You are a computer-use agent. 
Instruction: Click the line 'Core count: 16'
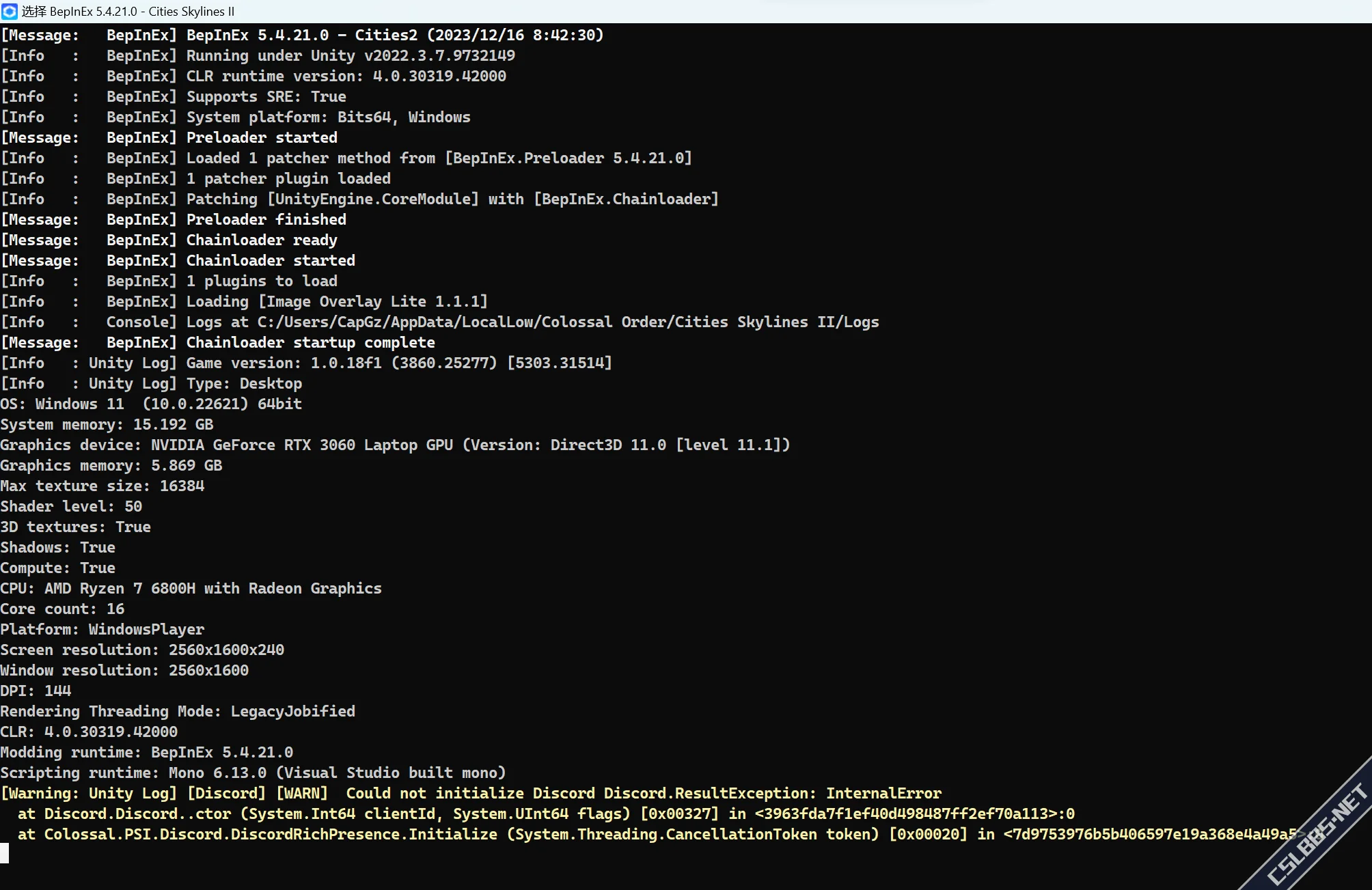[62, 609]
